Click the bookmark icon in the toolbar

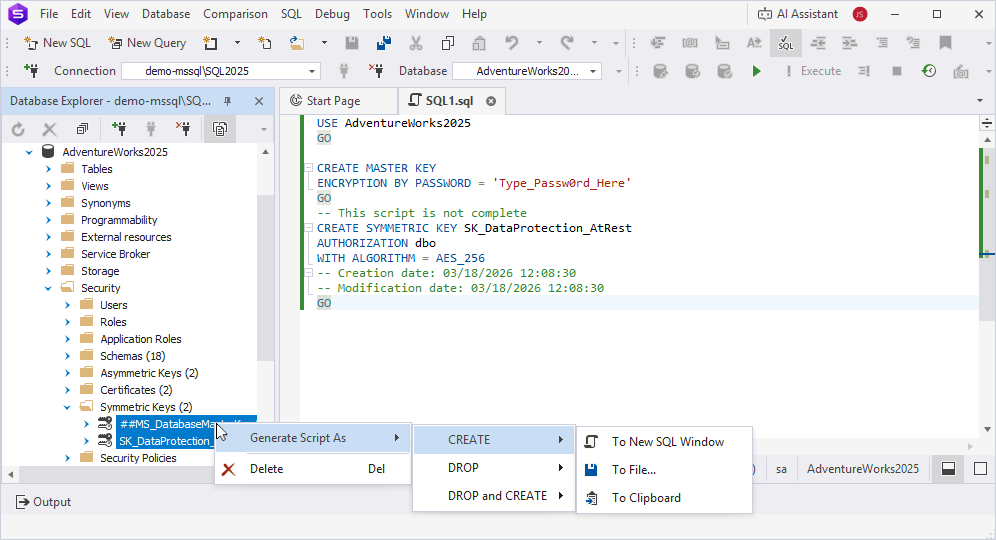pos(945,43)
